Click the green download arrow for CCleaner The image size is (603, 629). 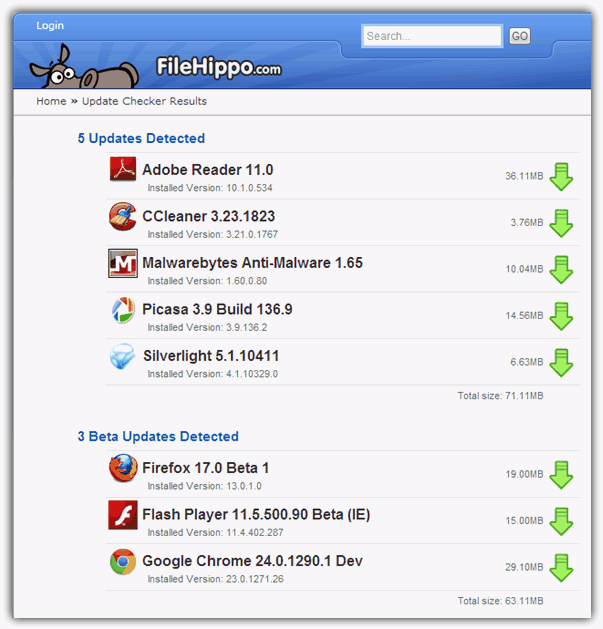tap(561, 223)
